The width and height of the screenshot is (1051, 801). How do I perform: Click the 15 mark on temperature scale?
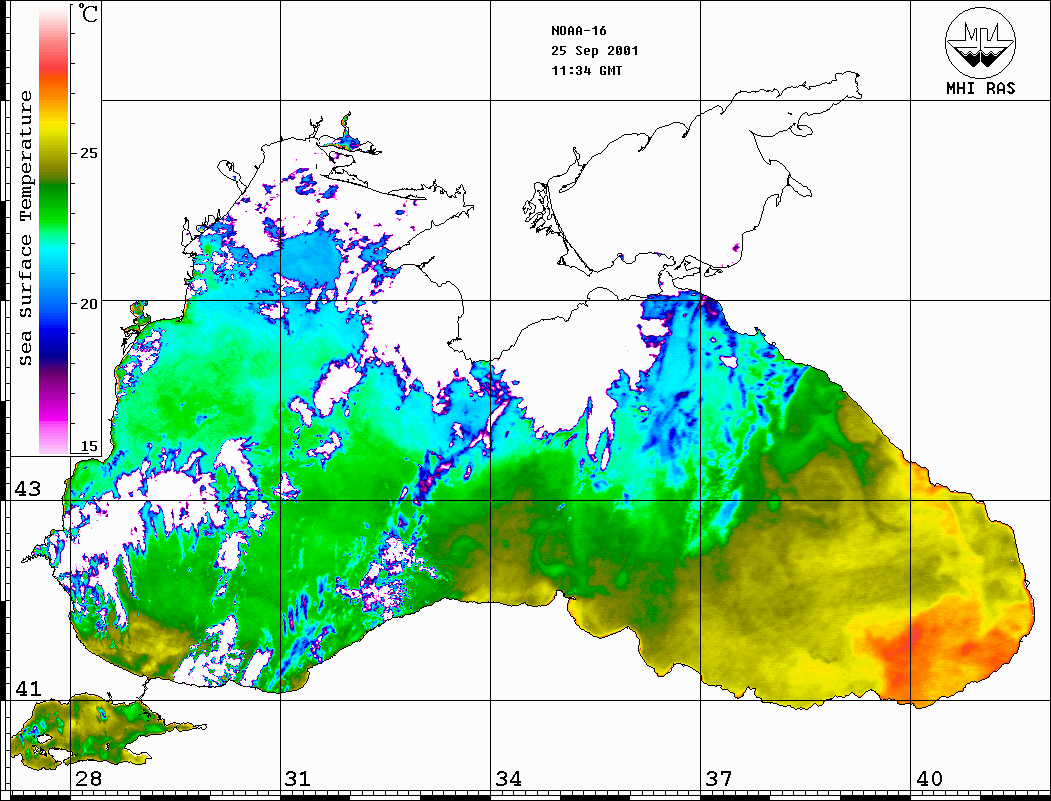tap(88, 446)
